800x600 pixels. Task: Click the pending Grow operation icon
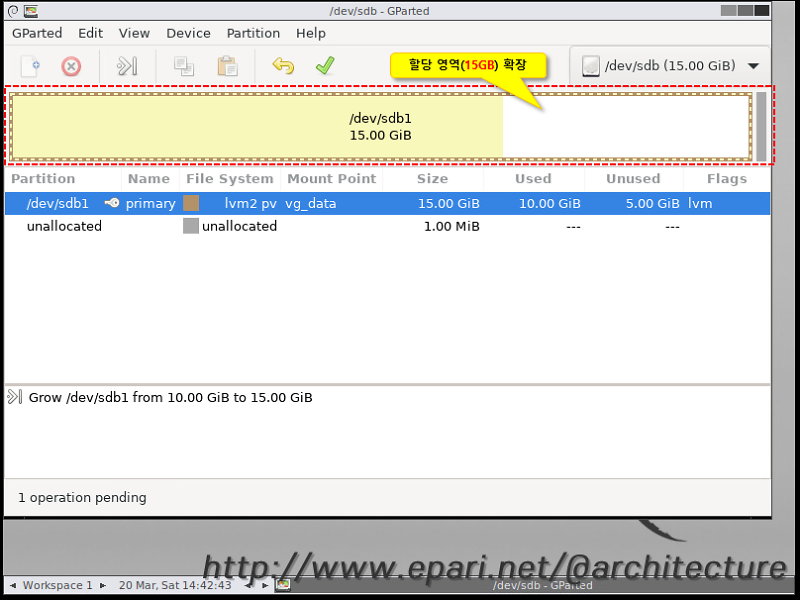pyautogui.click(x=15, y=397)
